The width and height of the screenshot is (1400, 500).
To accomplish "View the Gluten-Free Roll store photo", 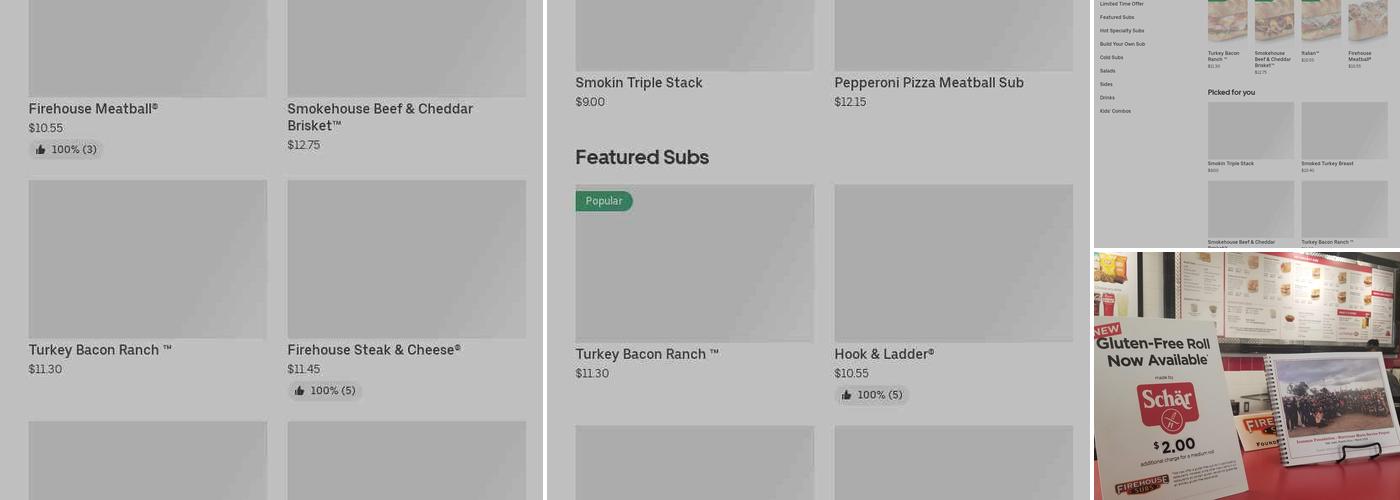I will pos(1246,375).
